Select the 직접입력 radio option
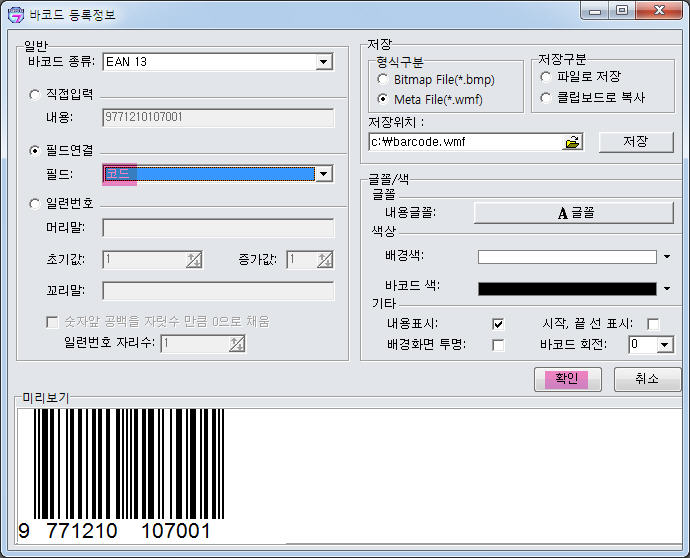This screenshot has height=558, width=690. click(34, 95)
